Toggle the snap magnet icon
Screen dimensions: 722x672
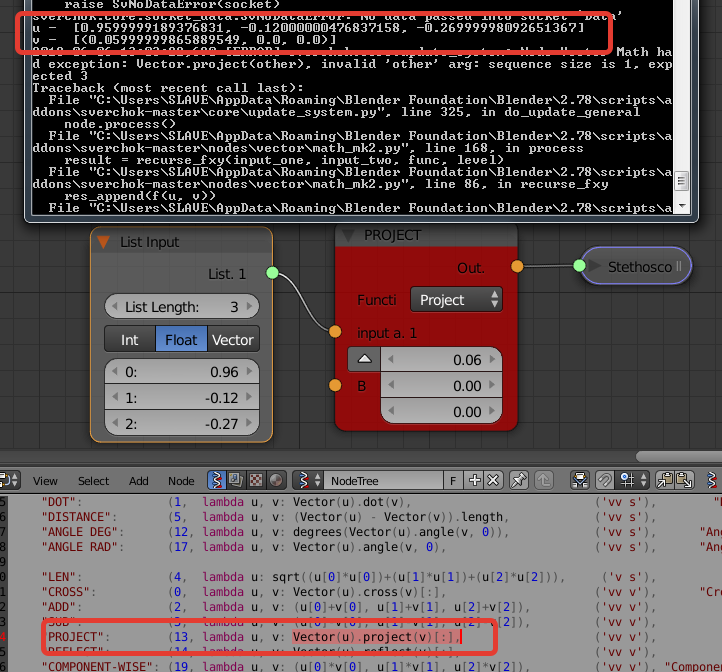click(605, 480)
